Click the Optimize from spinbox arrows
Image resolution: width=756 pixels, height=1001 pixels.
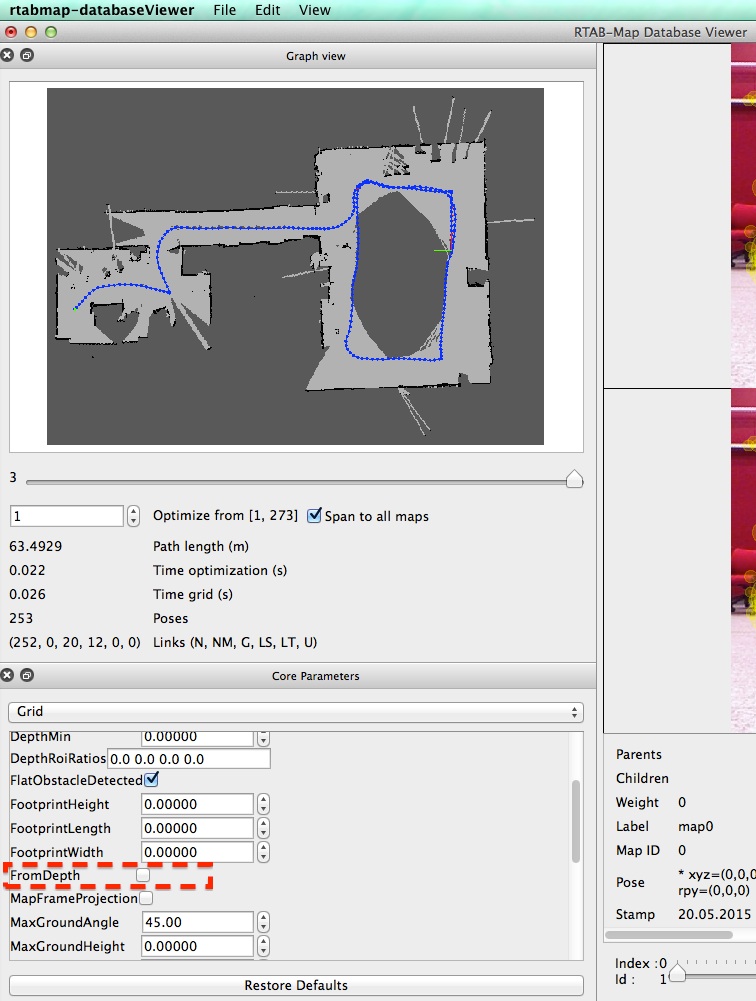tap(134, 516)
